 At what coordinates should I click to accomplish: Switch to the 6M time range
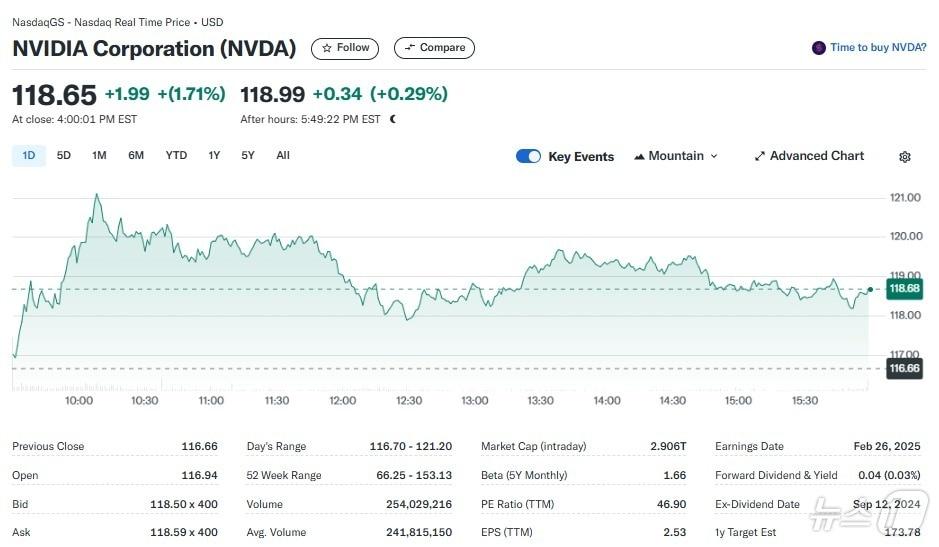(136, 156)
